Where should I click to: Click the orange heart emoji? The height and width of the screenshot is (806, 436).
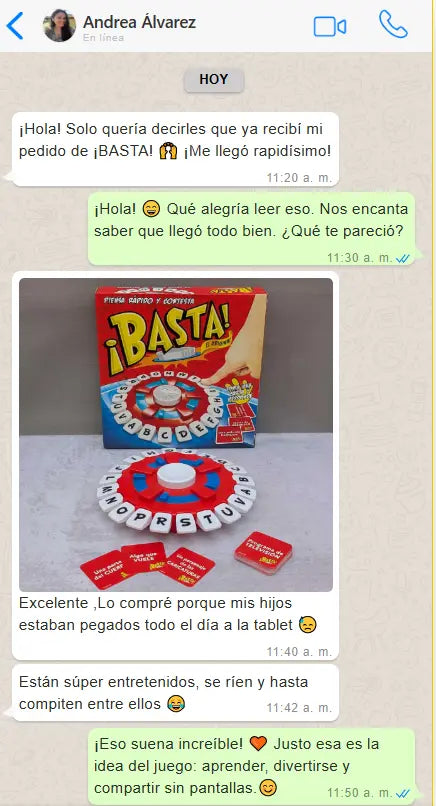click(x=259, y=743)
